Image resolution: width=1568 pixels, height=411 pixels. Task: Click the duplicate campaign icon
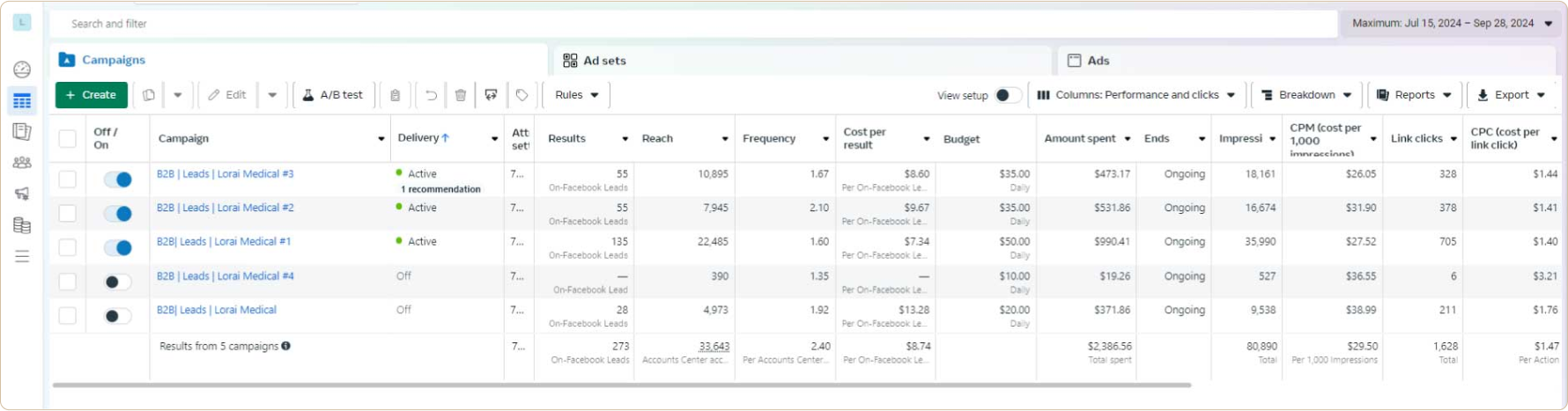[149, 95]
